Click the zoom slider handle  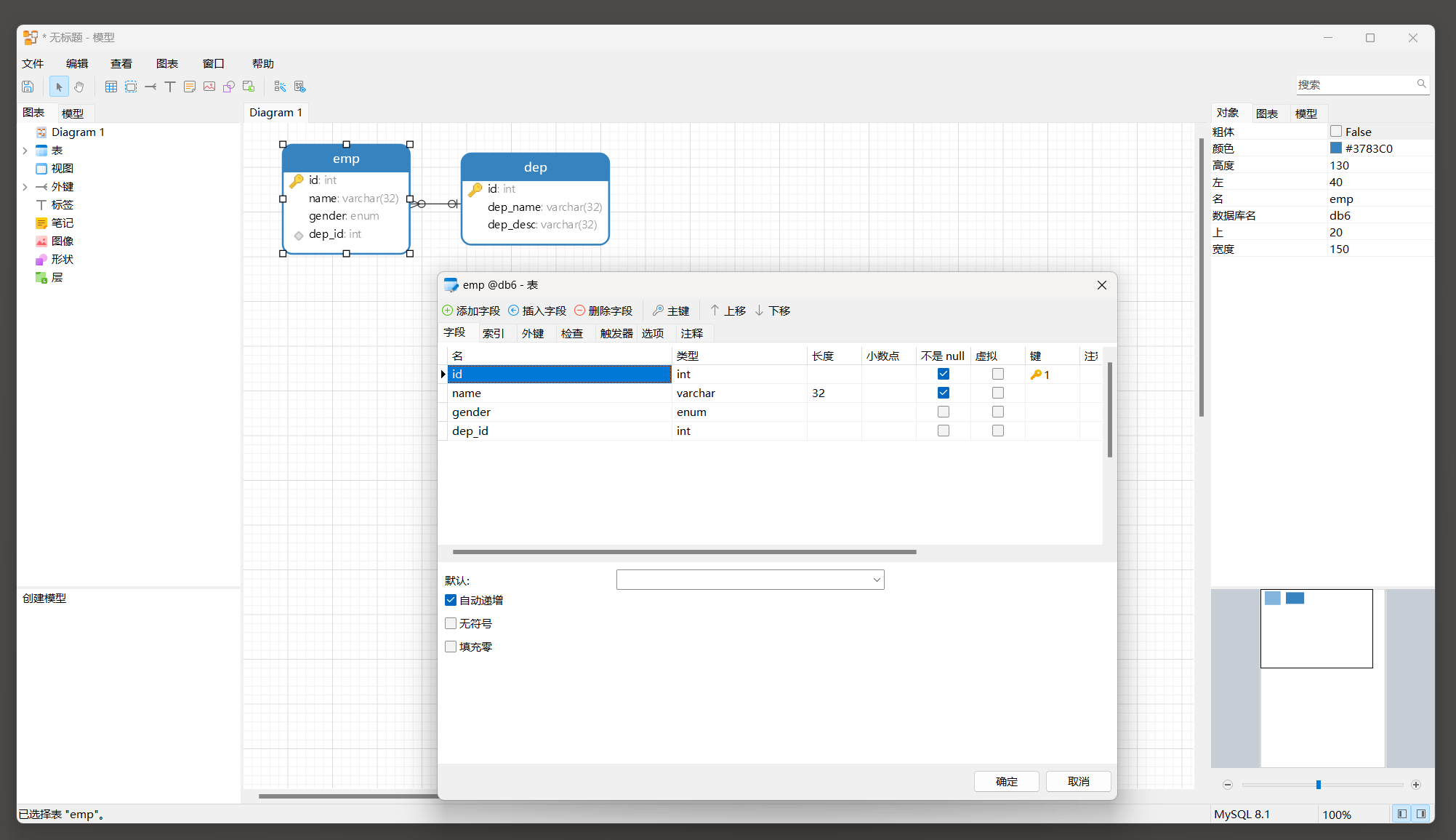1319,785
